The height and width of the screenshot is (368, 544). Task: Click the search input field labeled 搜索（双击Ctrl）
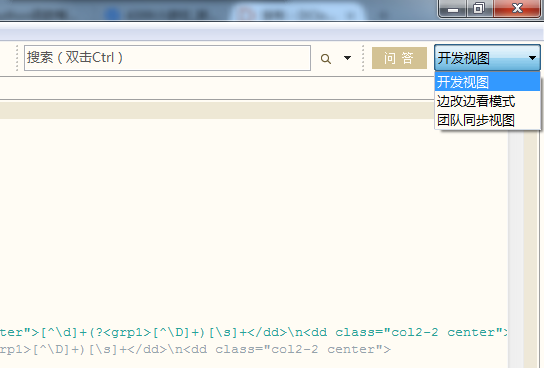[167, 58]
